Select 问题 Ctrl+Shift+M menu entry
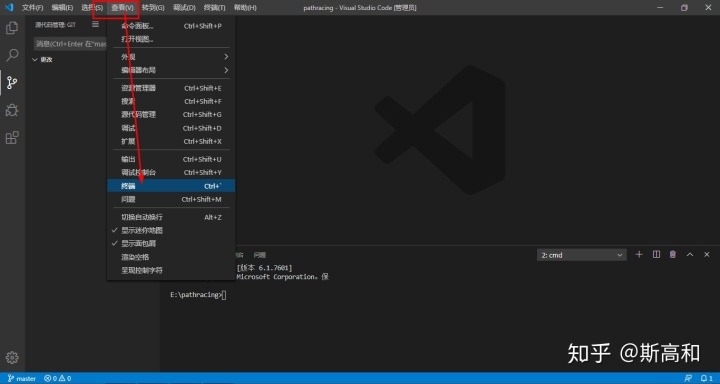Viewport: 720px width, 384px height. [x=171, y=199]
